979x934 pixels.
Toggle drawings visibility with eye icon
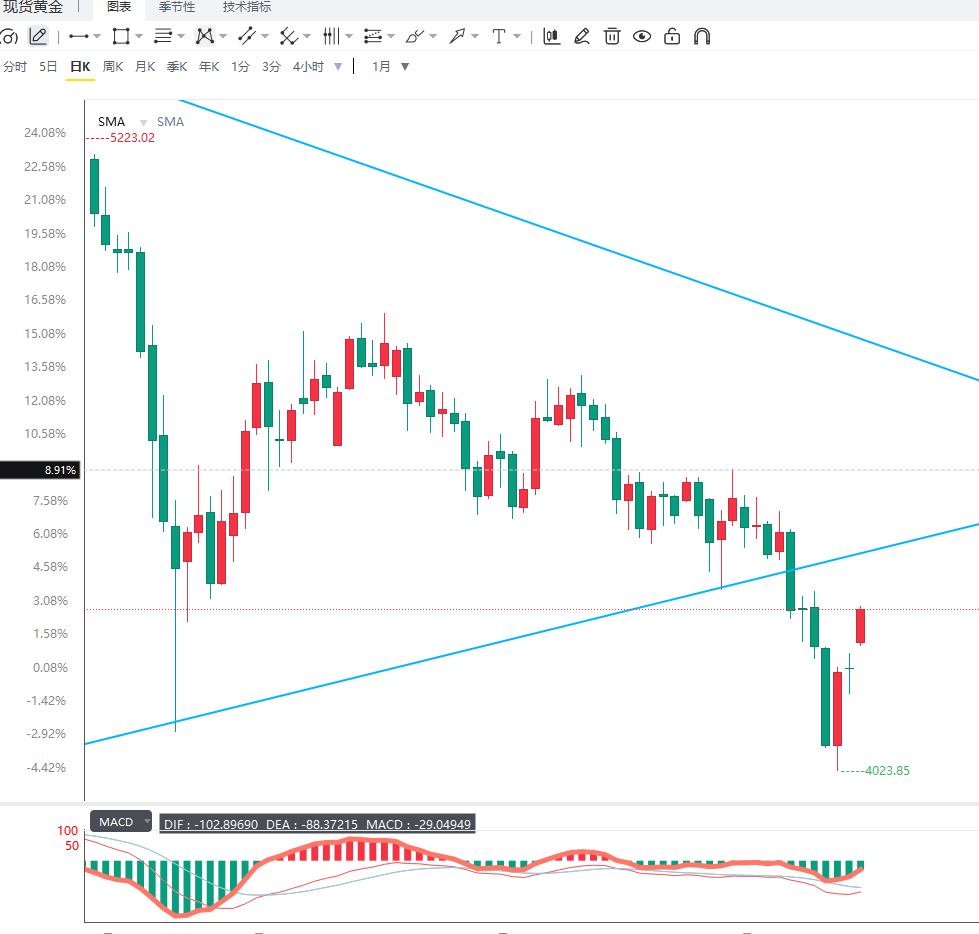click(x=642, y=36)
